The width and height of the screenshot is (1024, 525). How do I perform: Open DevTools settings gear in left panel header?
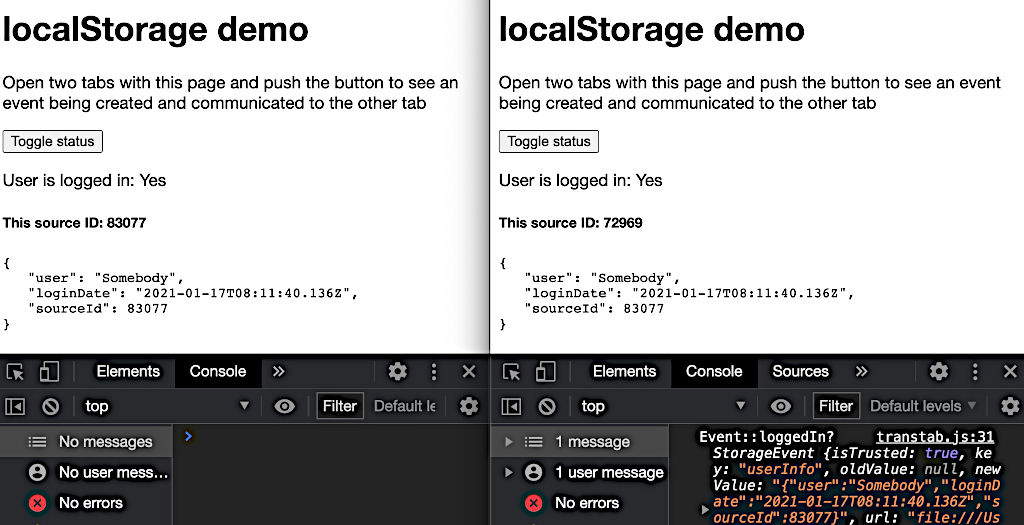pos(397,372)
